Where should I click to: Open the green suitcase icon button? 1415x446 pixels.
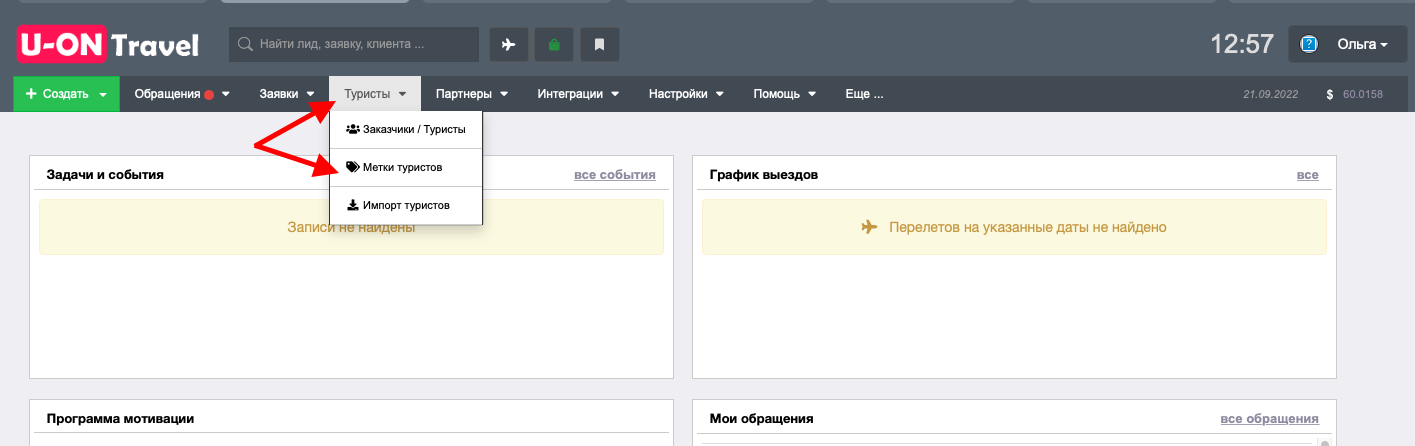(x=554, y=44)
